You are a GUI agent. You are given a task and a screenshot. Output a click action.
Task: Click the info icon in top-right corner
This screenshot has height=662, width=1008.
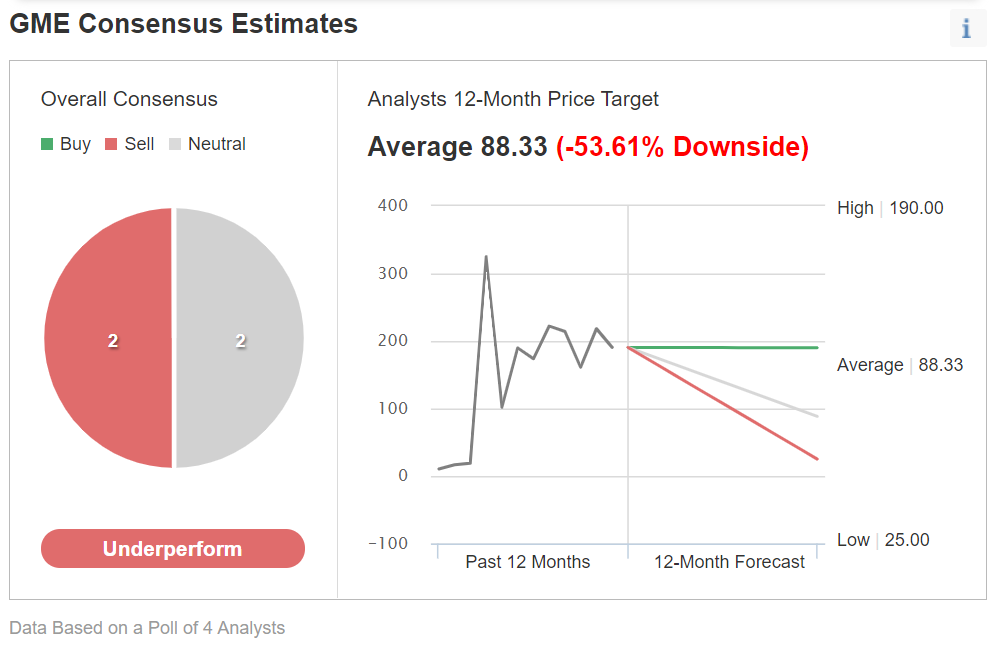coord(967,29)
